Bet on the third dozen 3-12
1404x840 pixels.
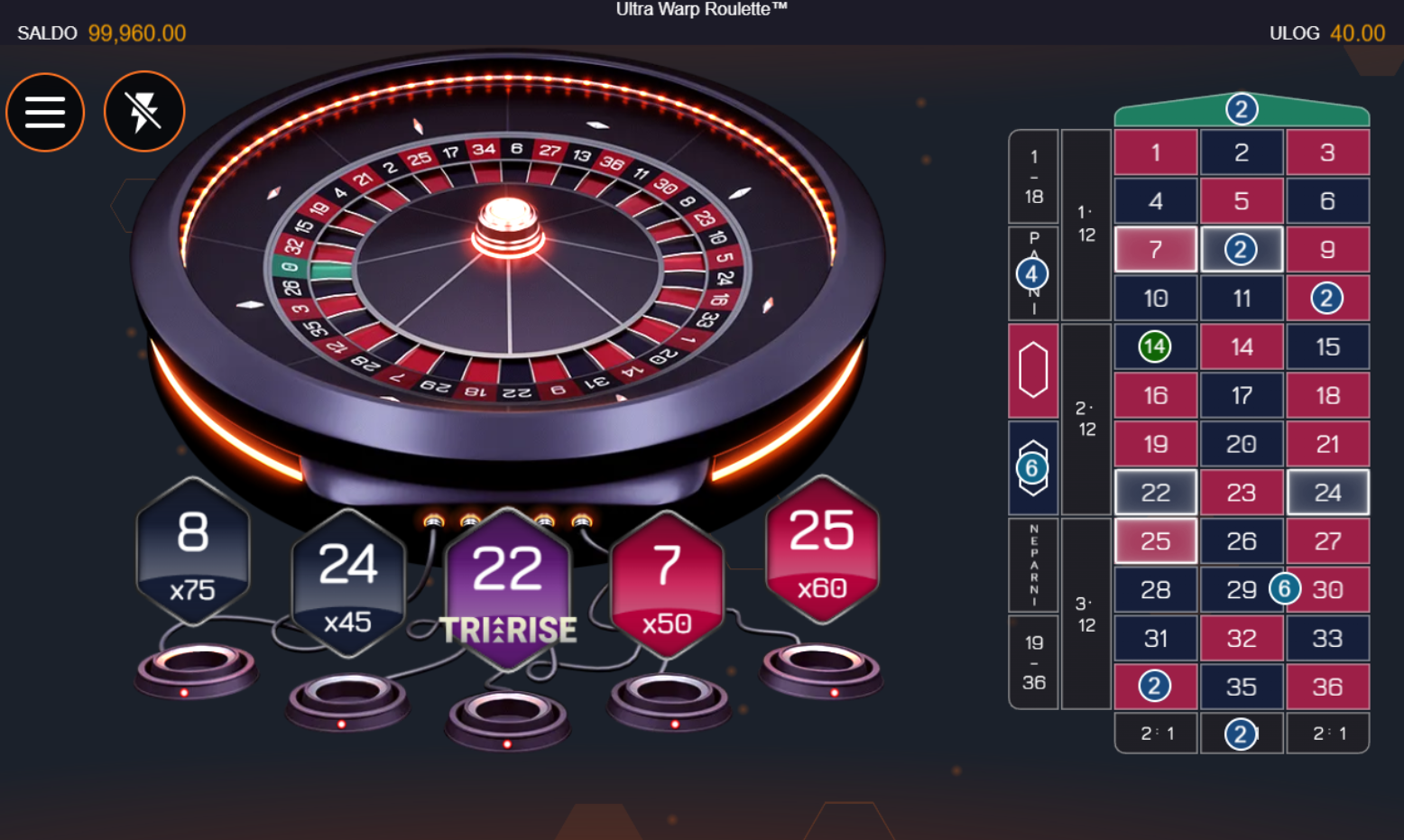1086,614
